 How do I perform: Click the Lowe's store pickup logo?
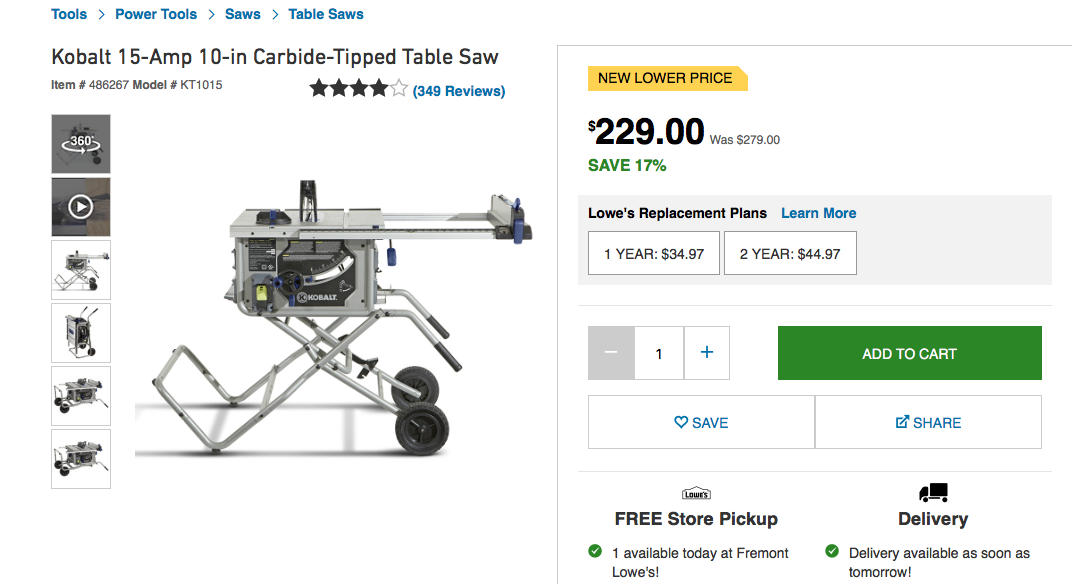pyautogui.click(x=696, y=493)
